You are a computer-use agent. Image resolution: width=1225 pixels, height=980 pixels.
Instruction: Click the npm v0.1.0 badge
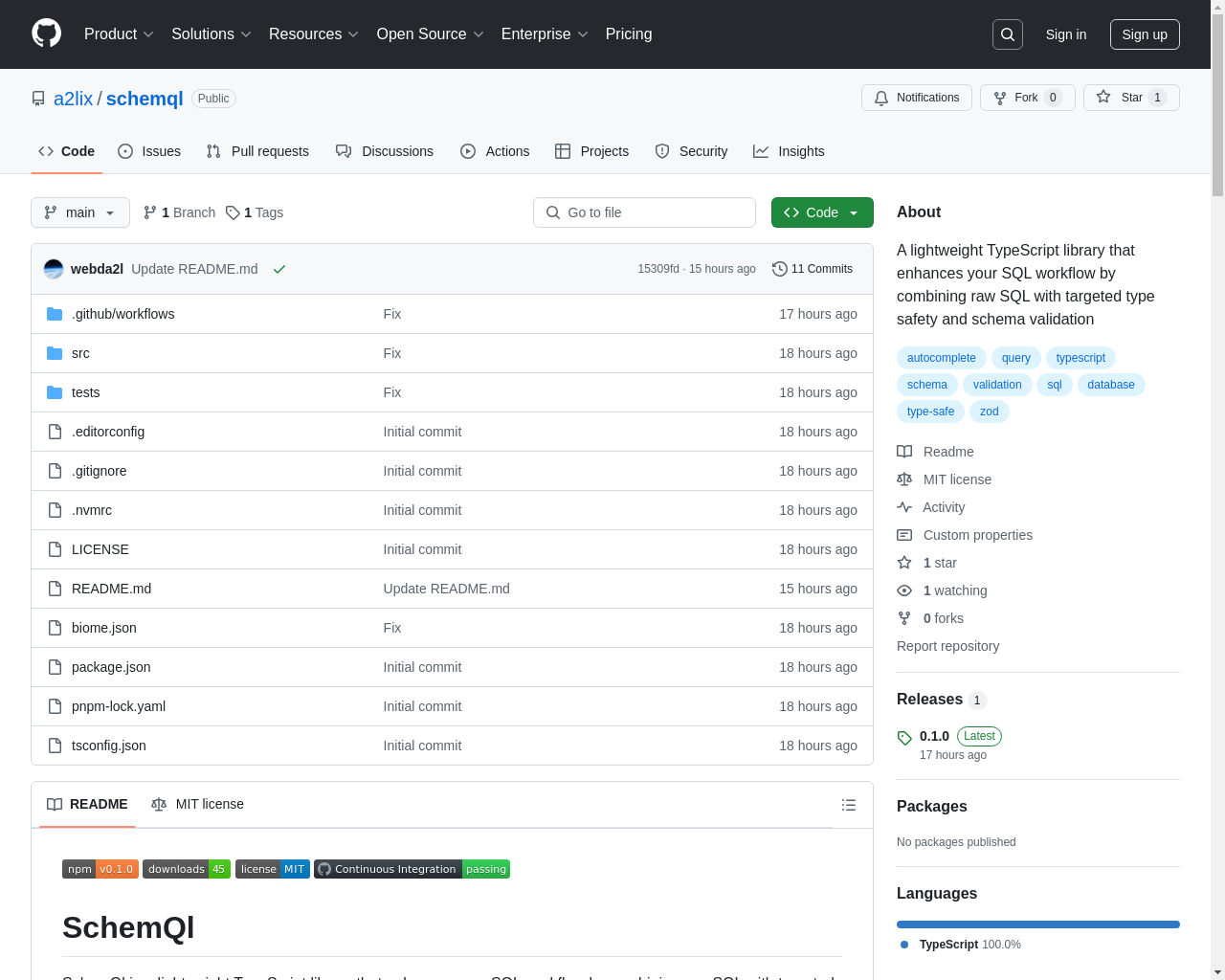click(100, 869)
